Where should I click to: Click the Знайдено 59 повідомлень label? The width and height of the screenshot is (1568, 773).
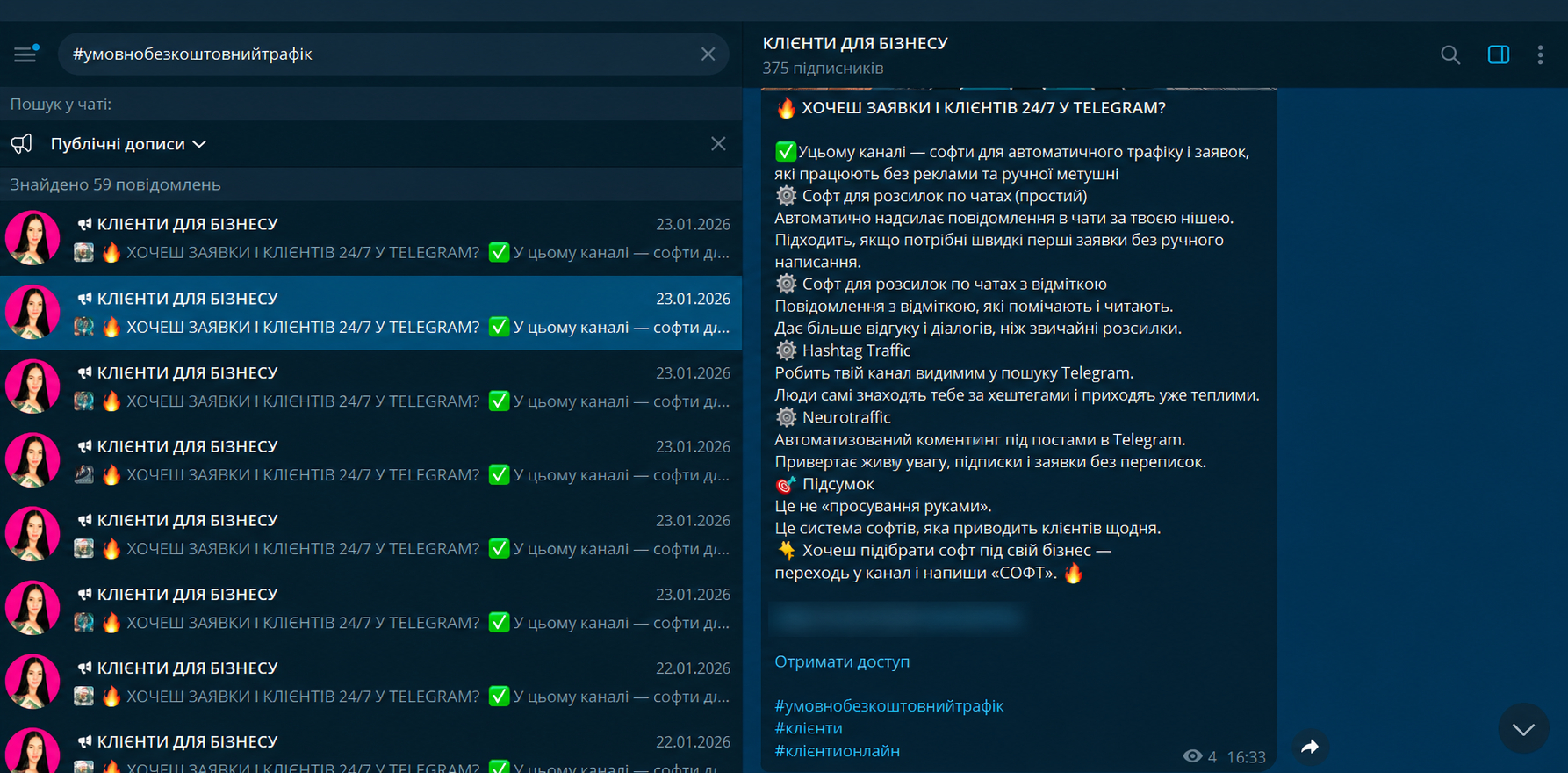tap(115, 184)
